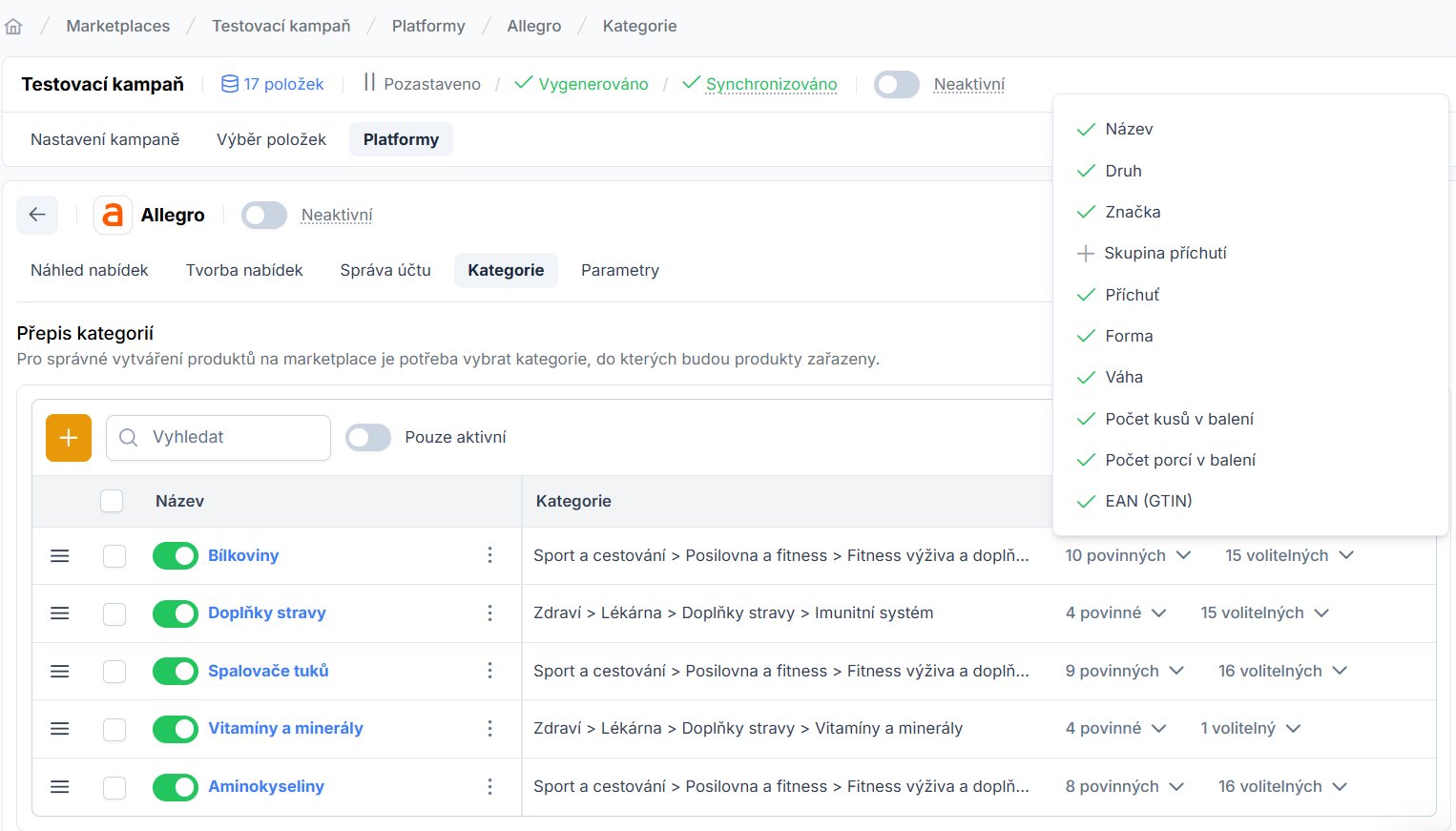Viewport: 1456px width, 831px height.
Task: Check the select-all checkbox in table header
Action: (x=112, y=501)
